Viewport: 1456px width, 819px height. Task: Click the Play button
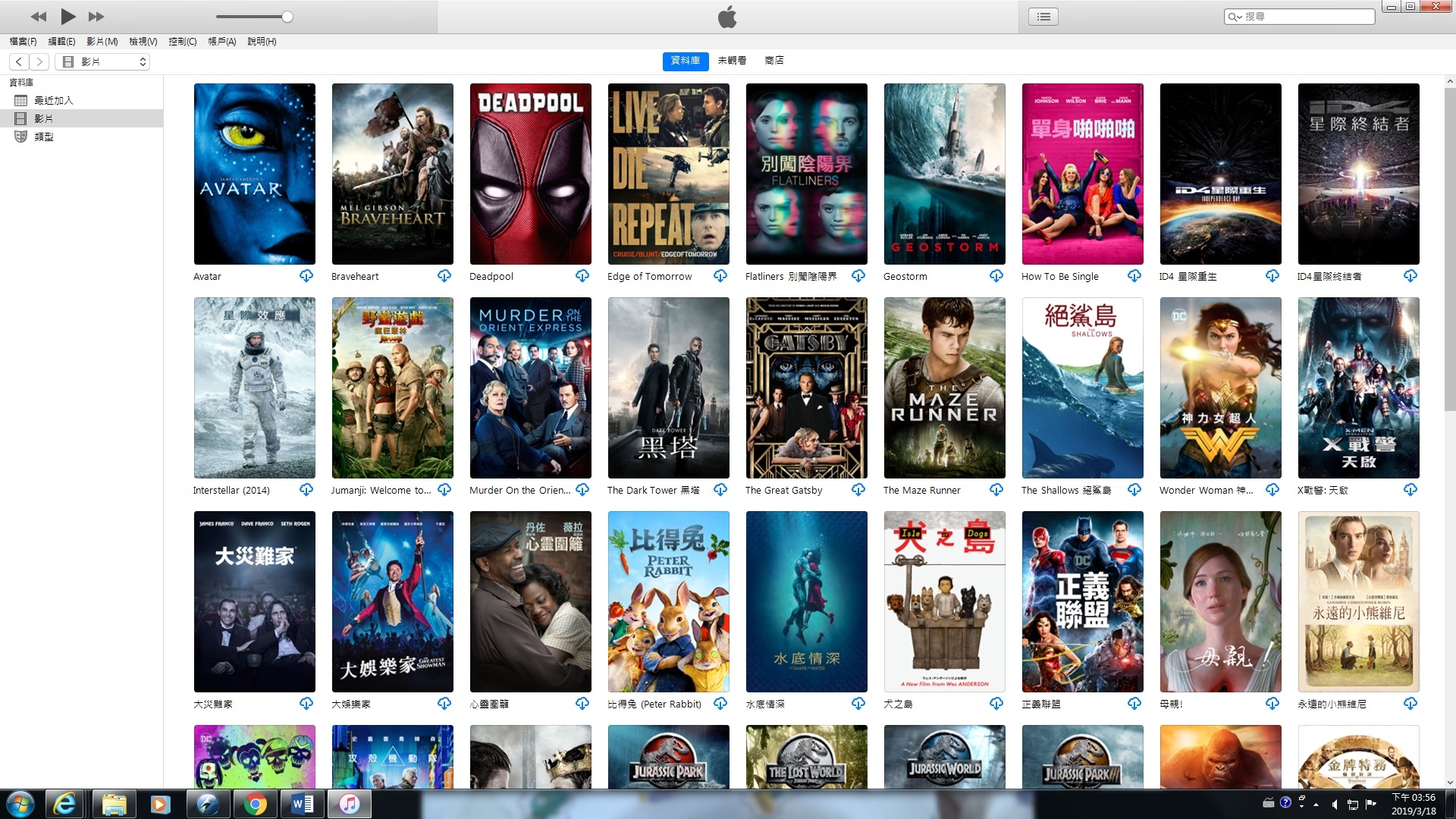pyautogui.click(x=68, y=16)
